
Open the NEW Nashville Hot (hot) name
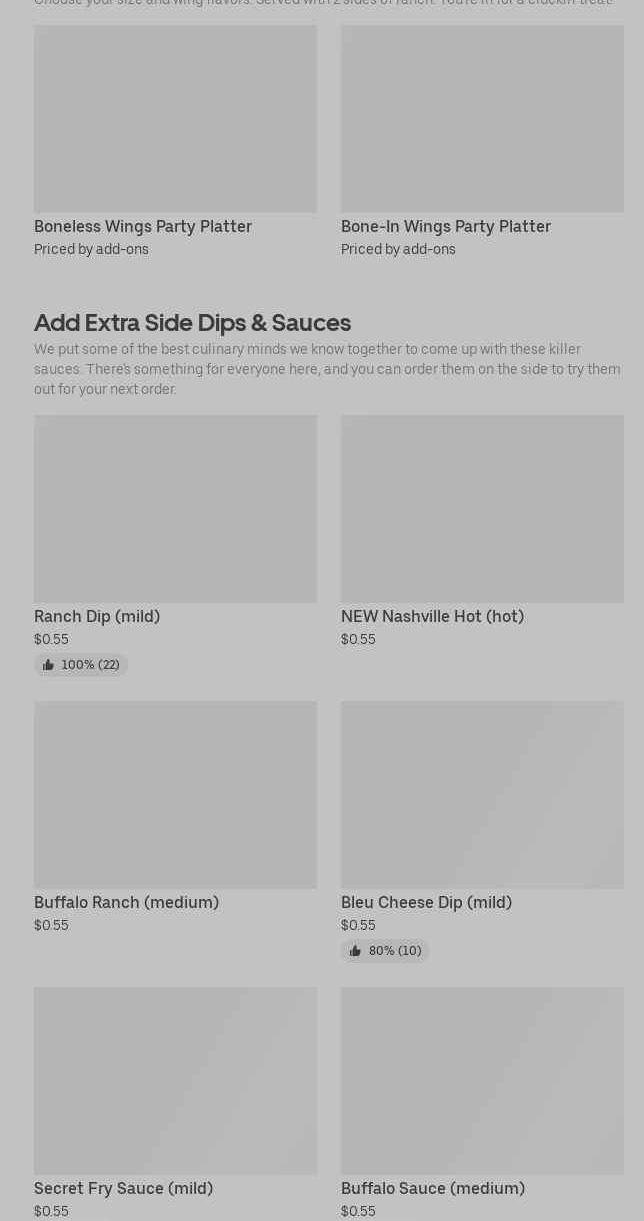pyautogui.click(x=432, y=617)
